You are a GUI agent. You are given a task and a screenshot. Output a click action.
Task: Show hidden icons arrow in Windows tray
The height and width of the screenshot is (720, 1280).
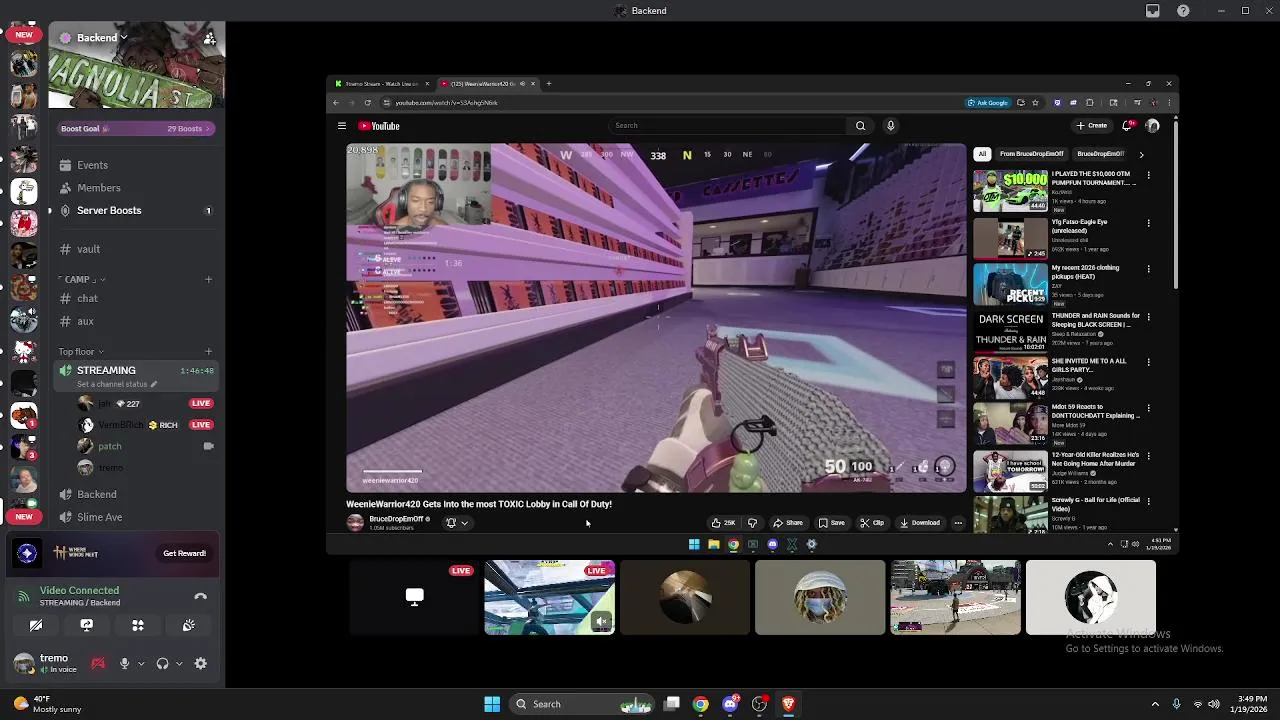[1155, 704]
